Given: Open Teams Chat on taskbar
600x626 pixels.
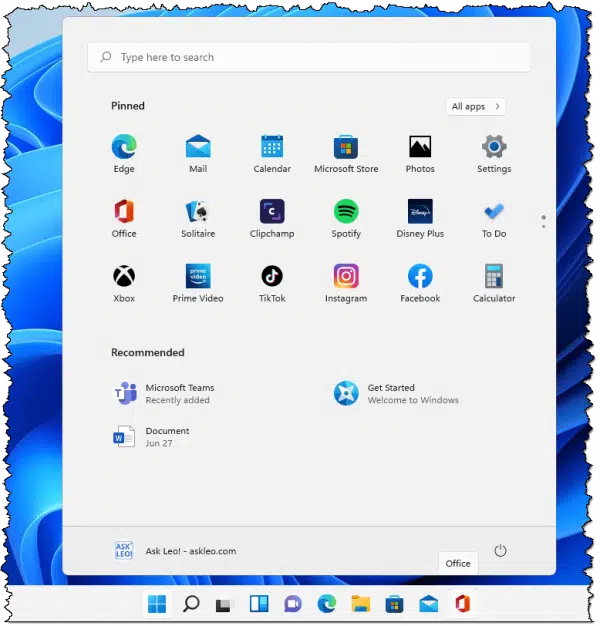Looking at the screenshot, I should pyautogui.click(x=293, y=604).
